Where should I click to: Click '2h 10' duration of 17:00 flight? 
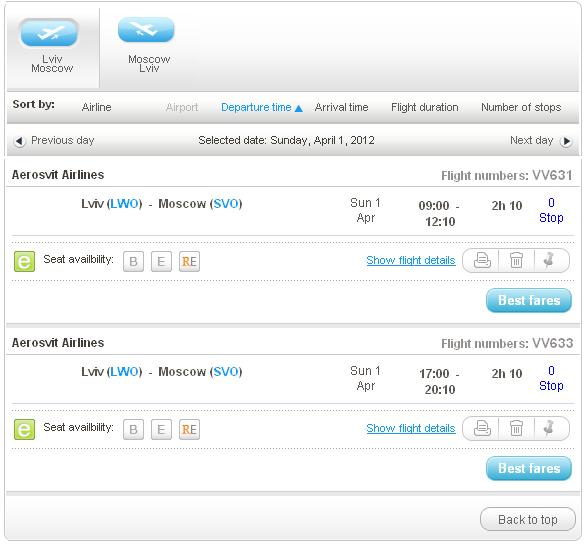pos(507,373)
